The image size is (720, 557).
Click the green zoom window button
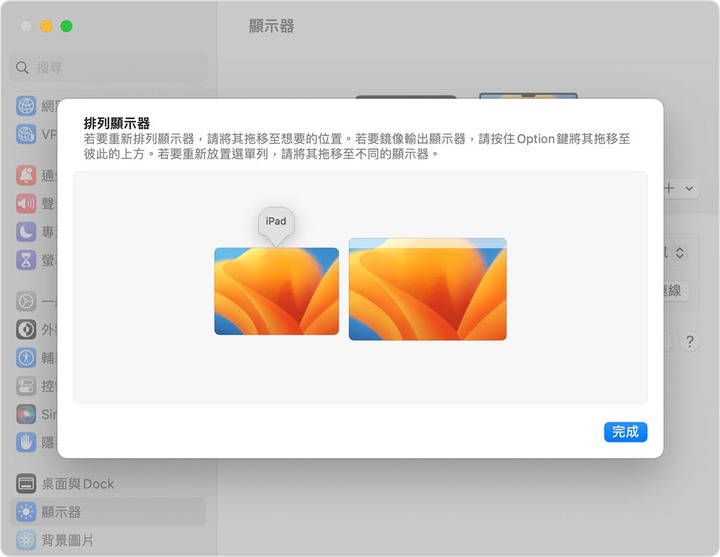pyautogui.click(x=67, y=26)
